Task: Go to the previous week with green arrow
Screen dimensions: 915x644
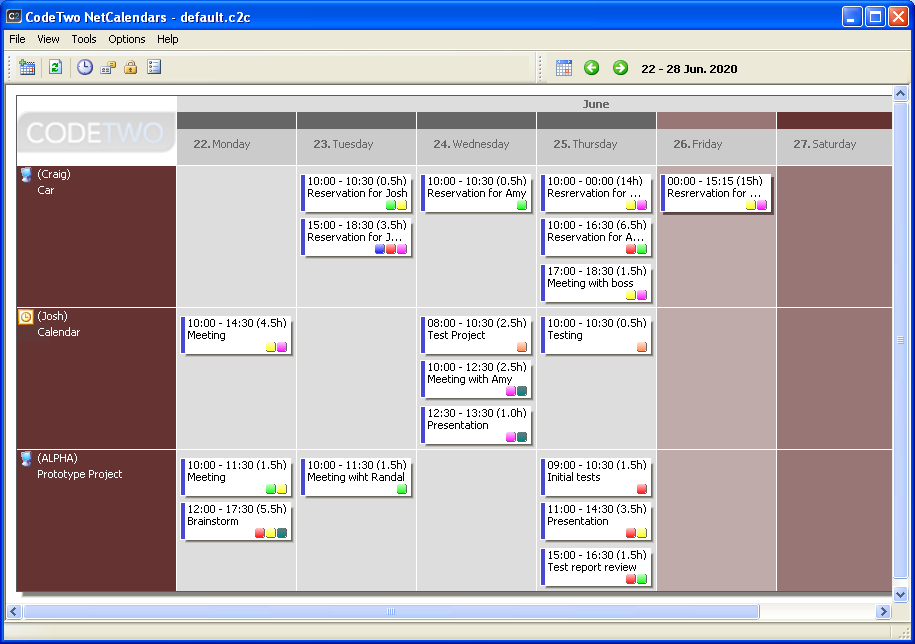Action: tap(592, 67)
